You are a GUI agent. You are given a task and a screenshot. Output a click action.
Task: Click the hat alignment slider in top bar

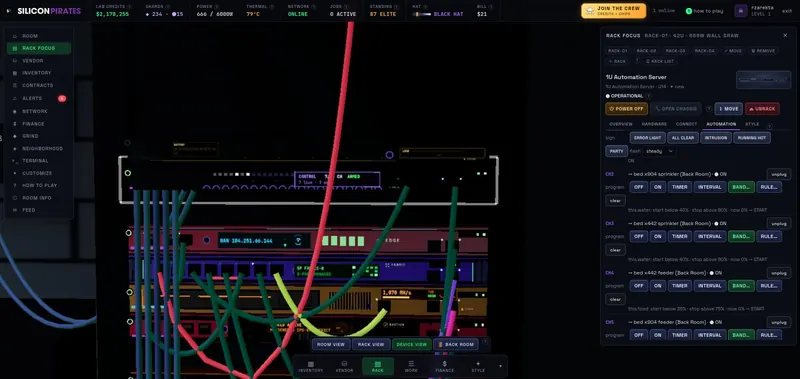(x=422, y=14)
